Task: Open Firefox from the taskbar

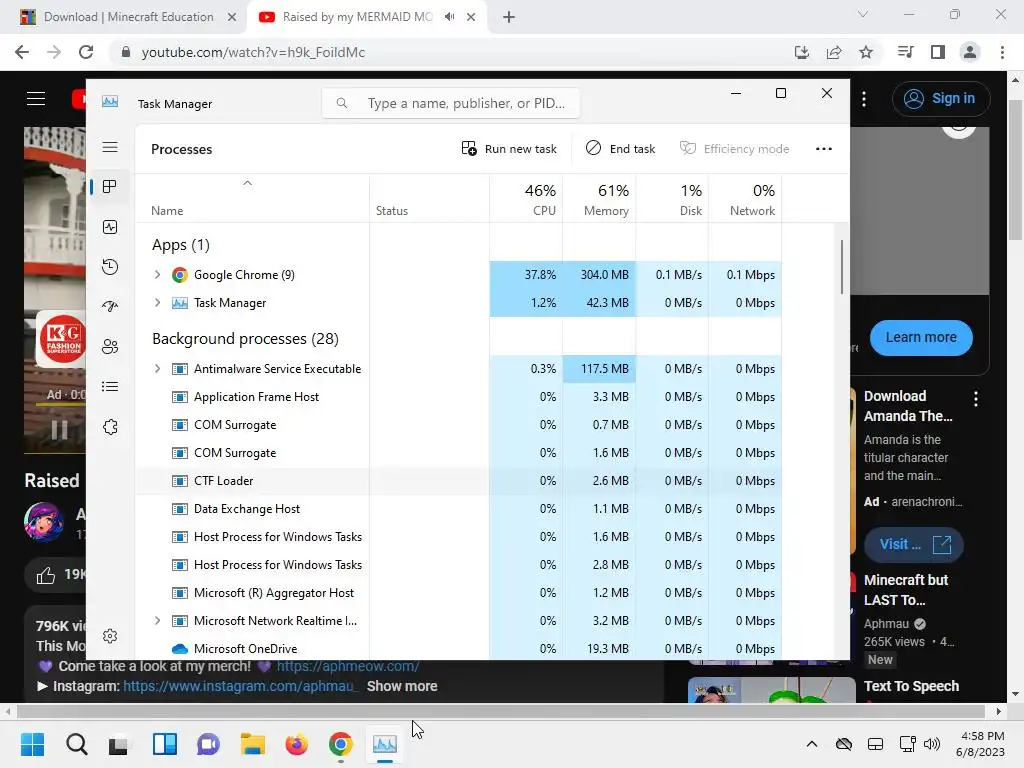Action: coord(296,744)
